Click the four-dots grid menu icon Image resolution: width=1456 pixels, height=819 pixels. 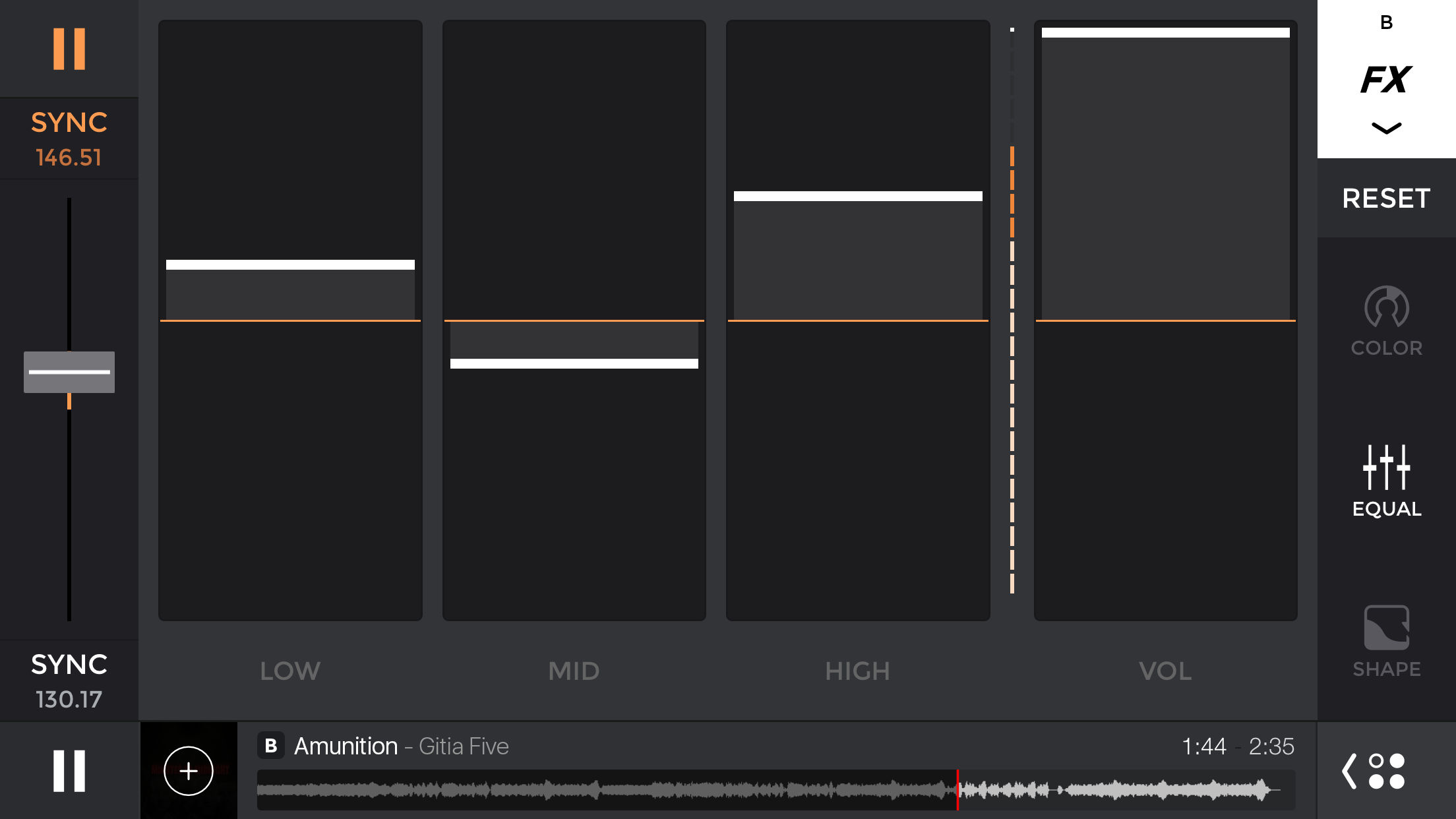1387,771
